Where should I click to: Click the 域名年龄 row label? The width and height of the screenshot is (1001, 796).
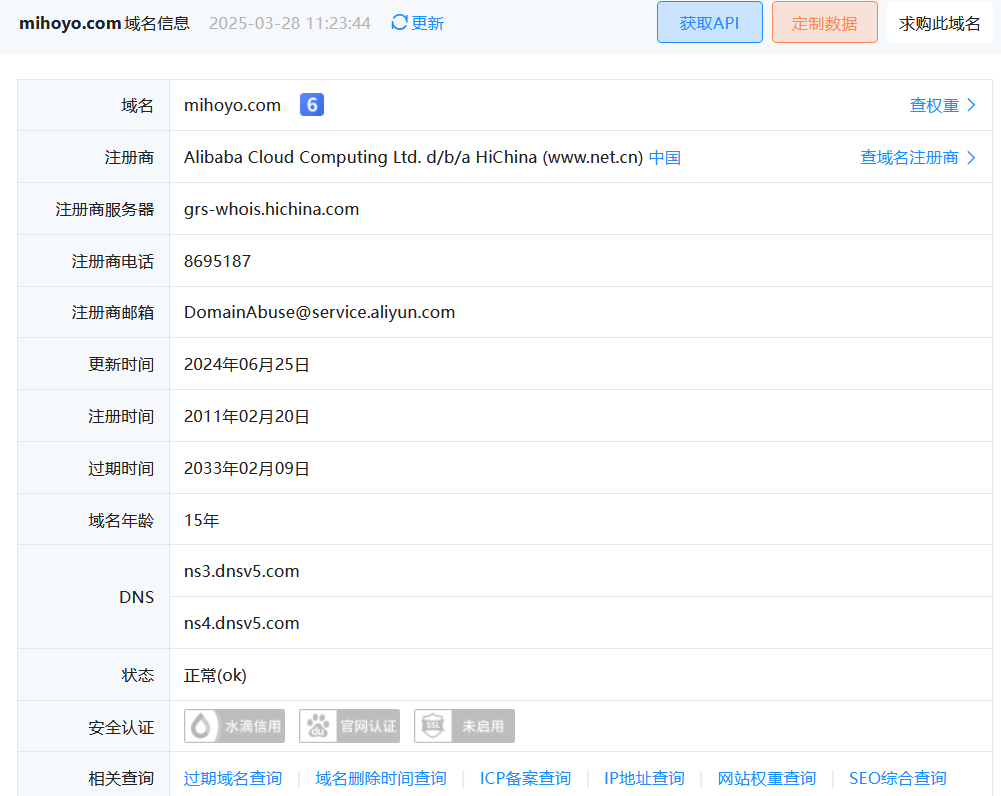coord(121,520)
